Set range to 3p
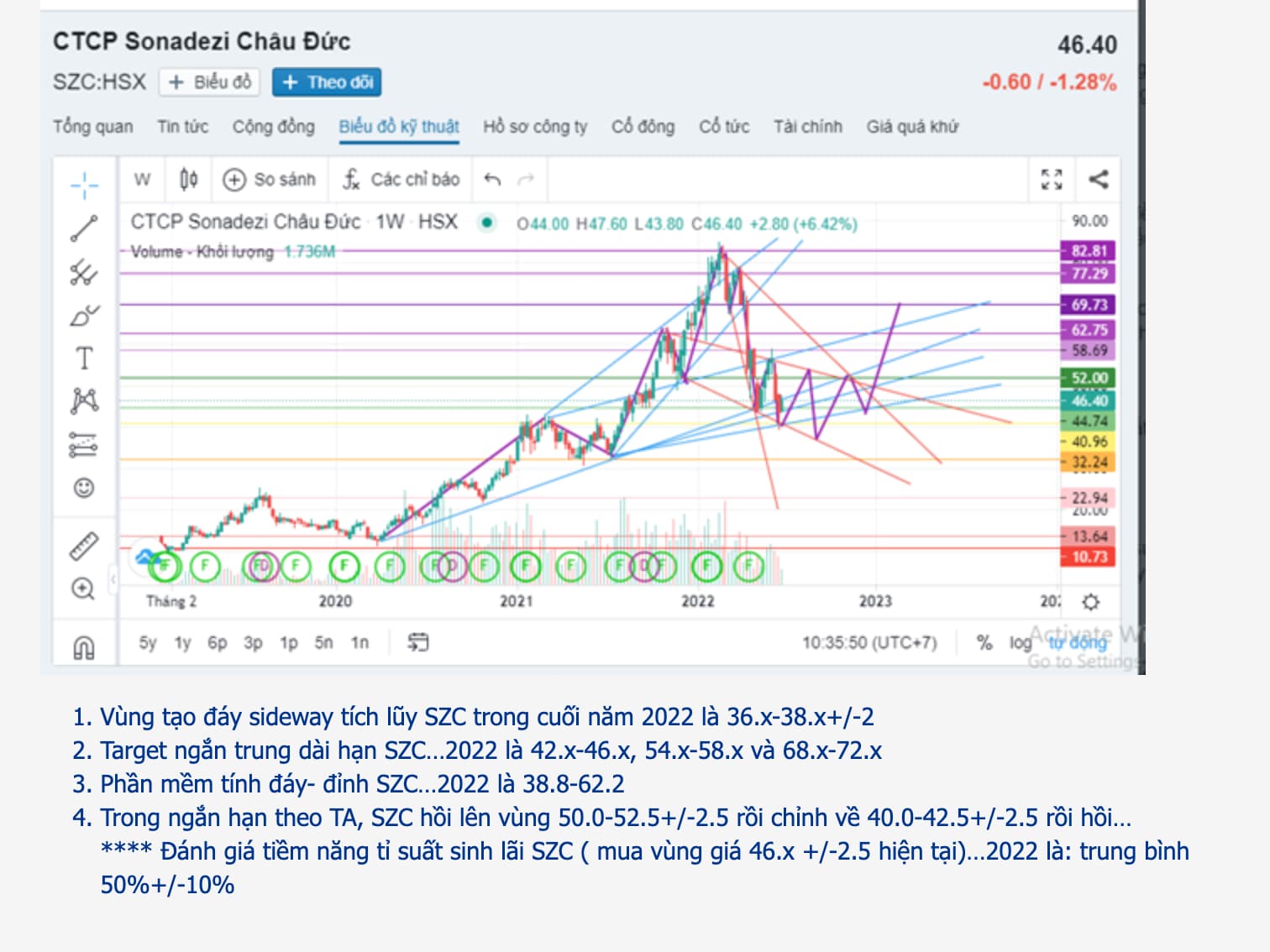Image resolution: width=1270 pixels, height=952 pixels. [x=253, y=642]
